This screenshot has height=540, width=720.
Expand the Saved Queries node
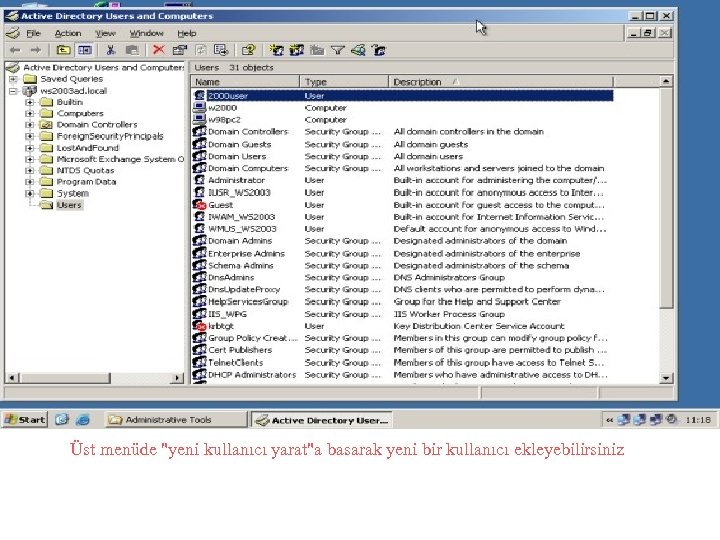[x=13, y=79]
